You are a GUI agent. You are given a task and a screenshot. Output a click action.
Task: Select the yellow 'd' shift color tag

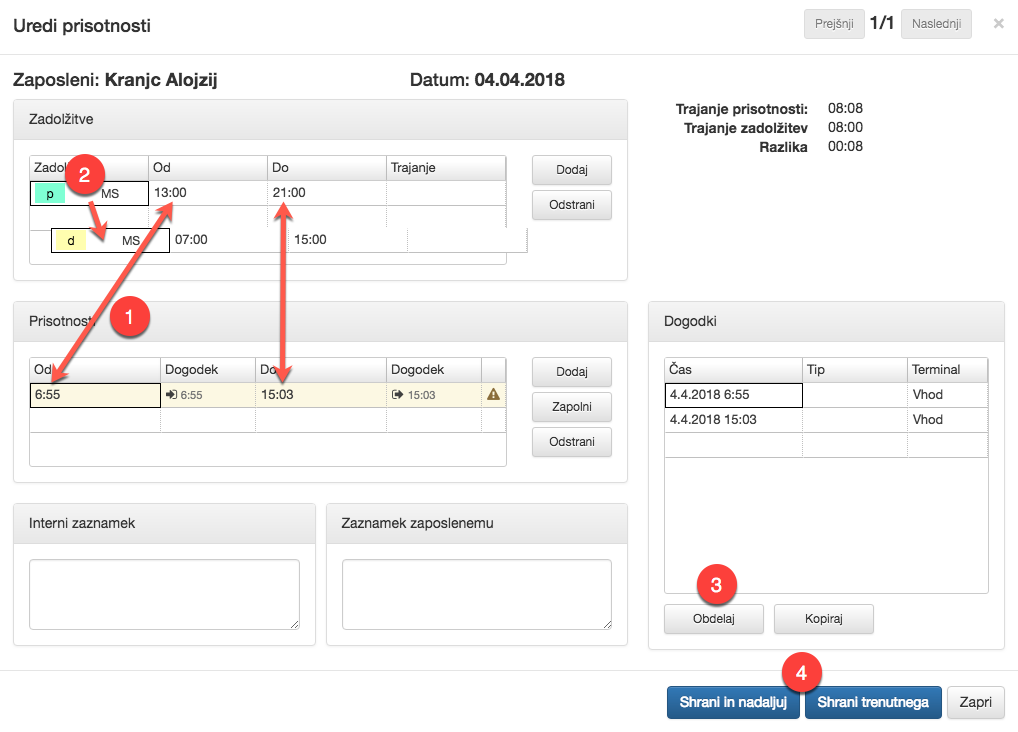[x=69, y=241]
